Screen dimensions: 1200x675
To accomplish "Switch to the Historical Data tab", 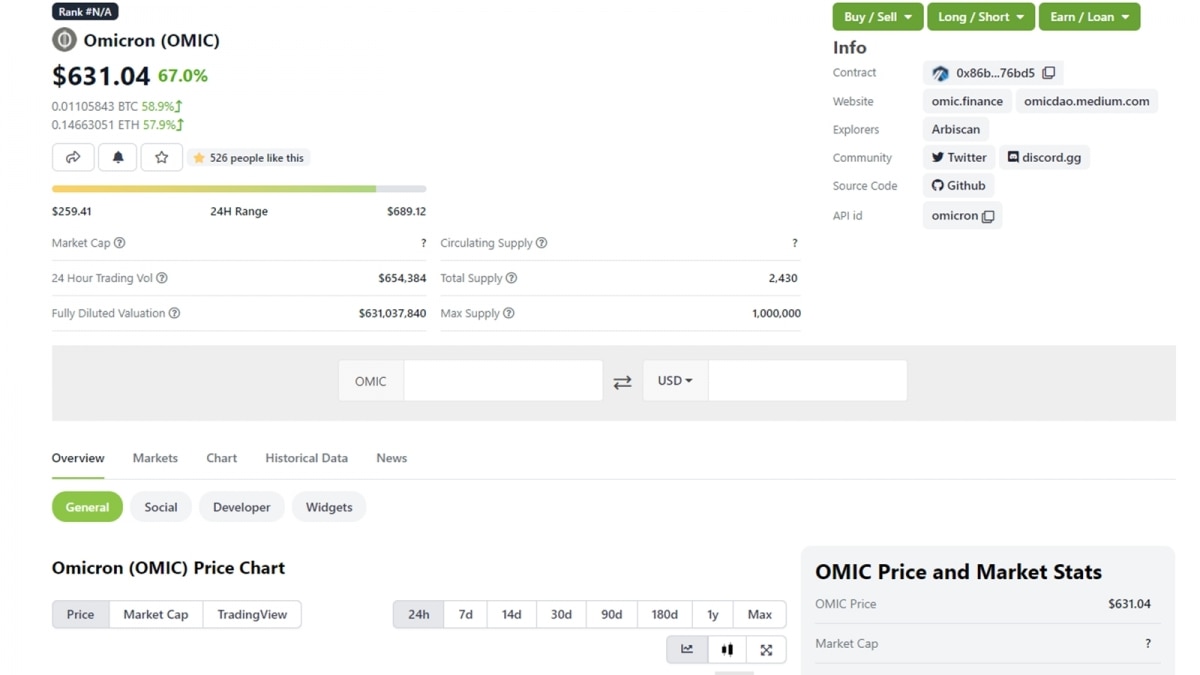I will (306, 458).
